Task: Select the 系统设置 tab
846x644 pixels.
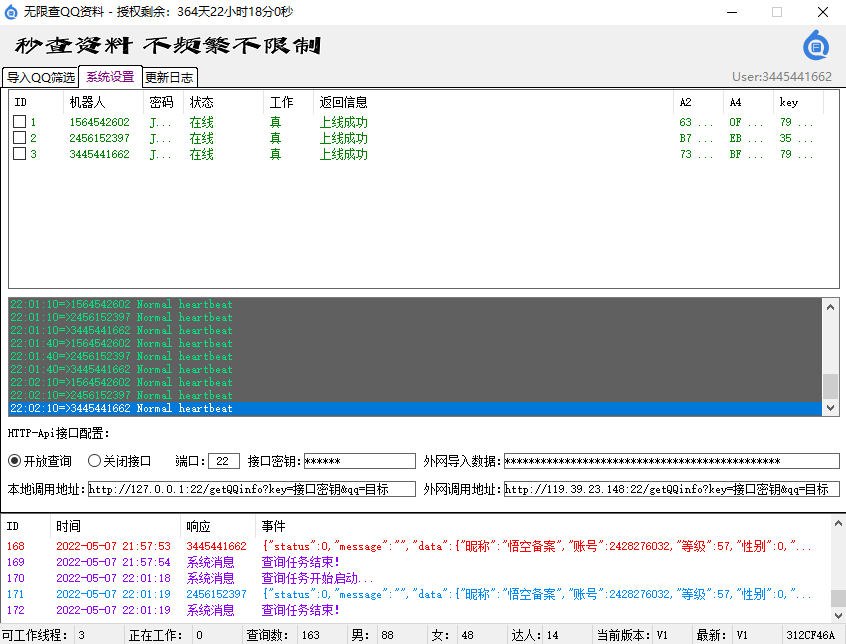Action: (110, 77)
